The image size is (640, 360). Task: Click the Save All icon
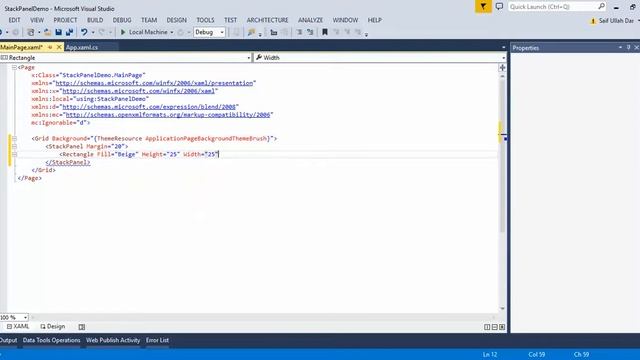(69, 32)
